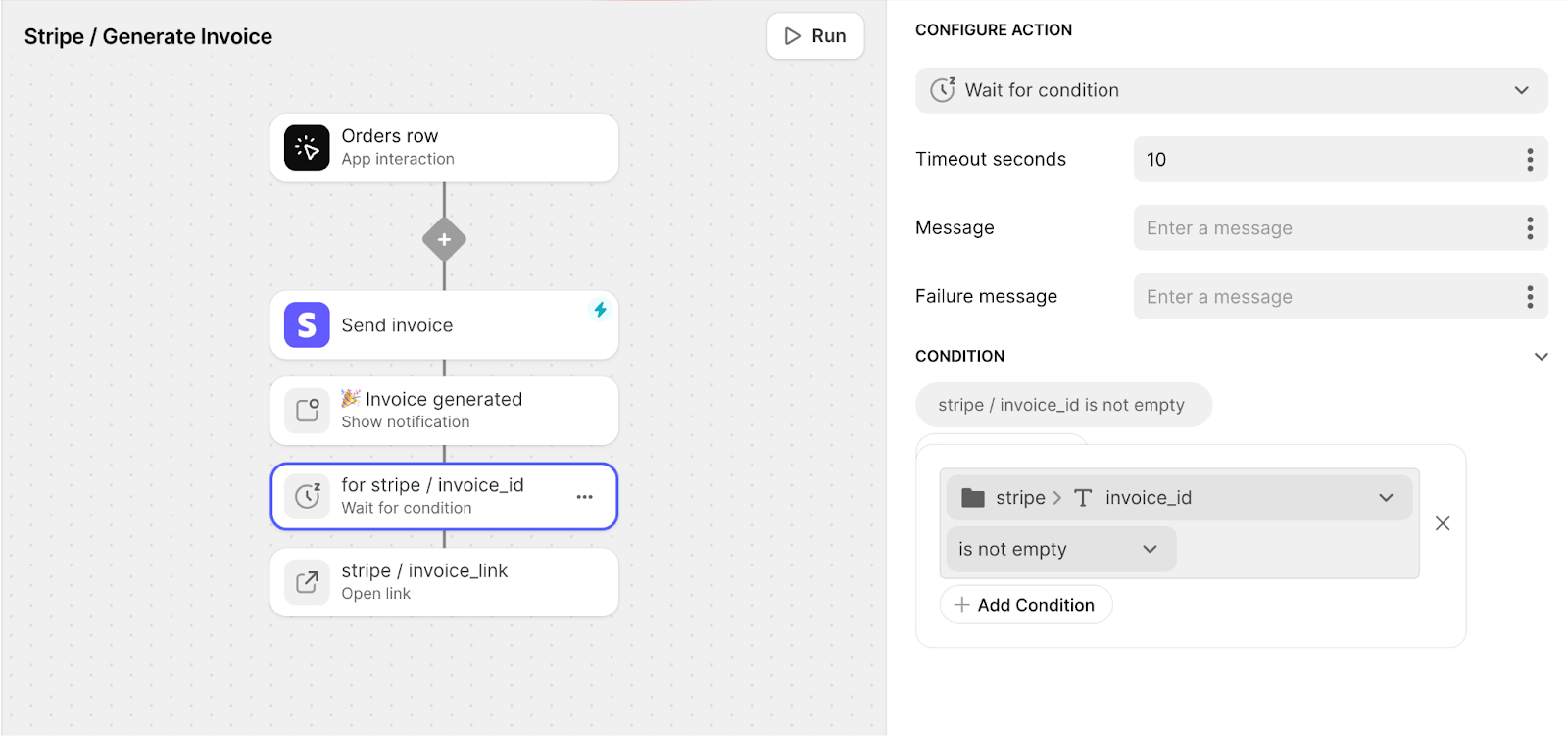Open Failure message options menu (three dots)
This screenshot has width=1568, height=736.
pos(1530,297)
